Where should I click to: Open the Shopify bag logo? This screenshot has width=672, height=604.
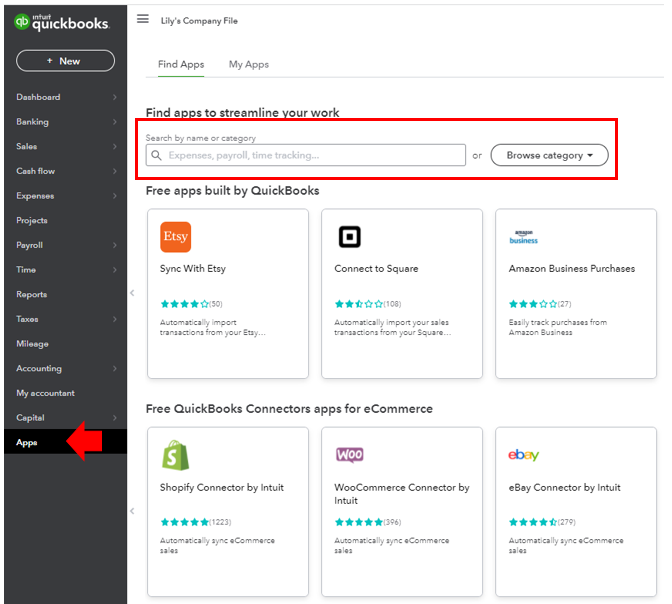175,455
